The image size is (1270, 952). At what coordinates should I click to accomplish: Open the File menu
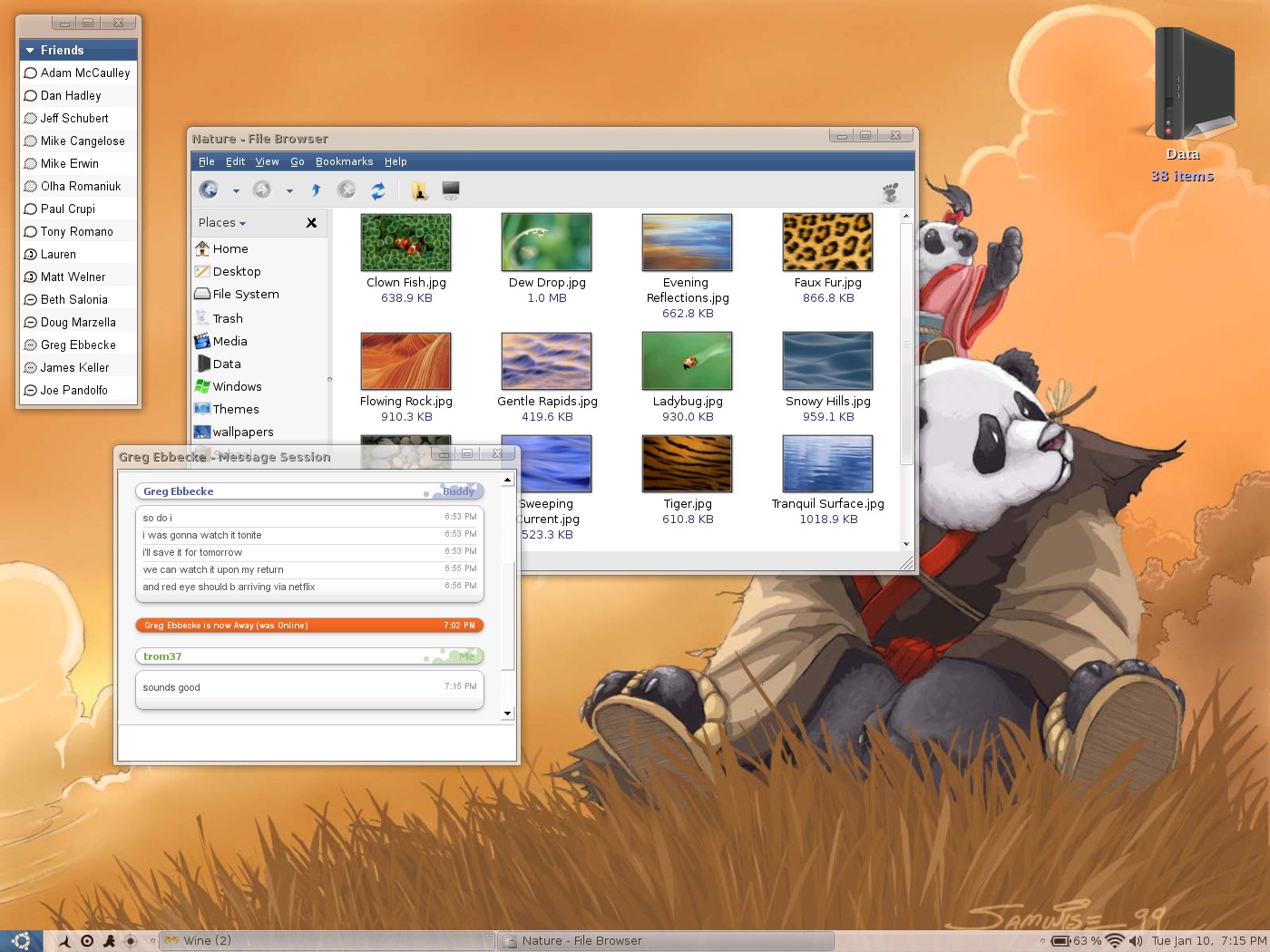click(x=207, y=161)
